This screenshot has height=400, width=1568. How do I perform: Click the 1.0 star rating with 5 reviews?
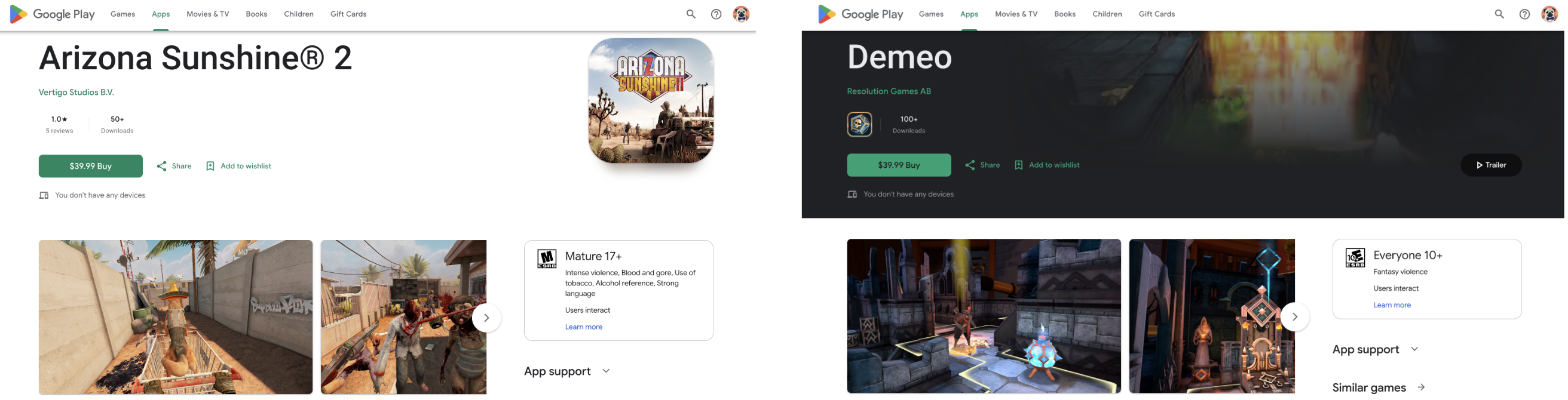coord(59,125)
